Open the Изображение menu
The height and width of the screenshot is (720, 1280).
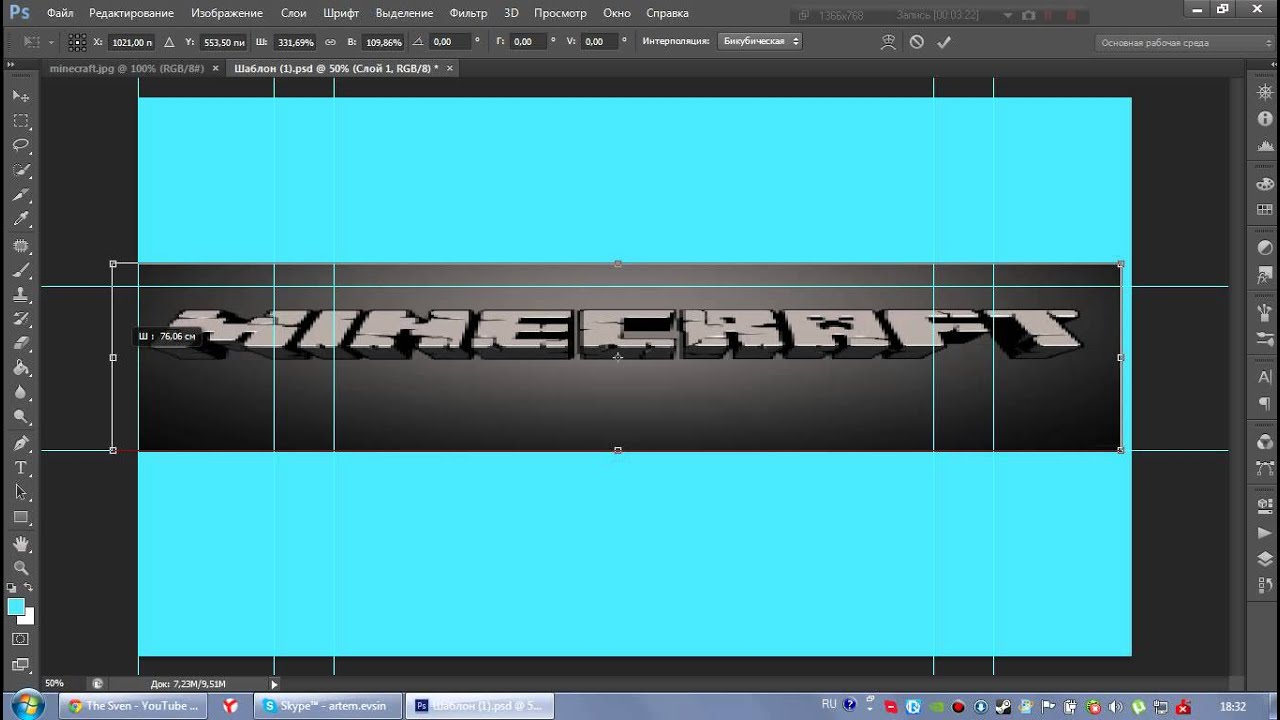227,13
